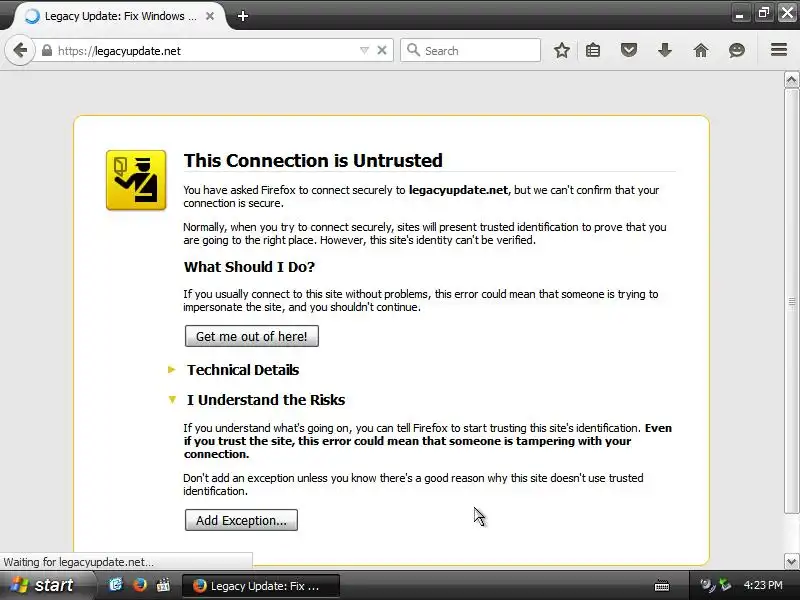Open the URL history dropdown arrow

pyautogui.click(x=364, y=51)
